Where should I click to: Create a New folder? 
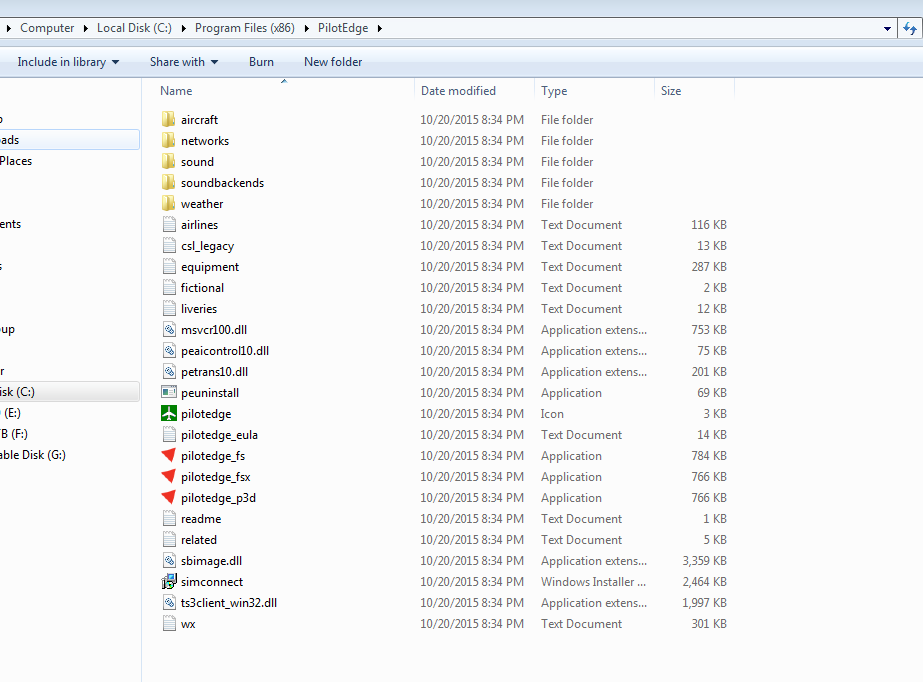tap(333, 62)
